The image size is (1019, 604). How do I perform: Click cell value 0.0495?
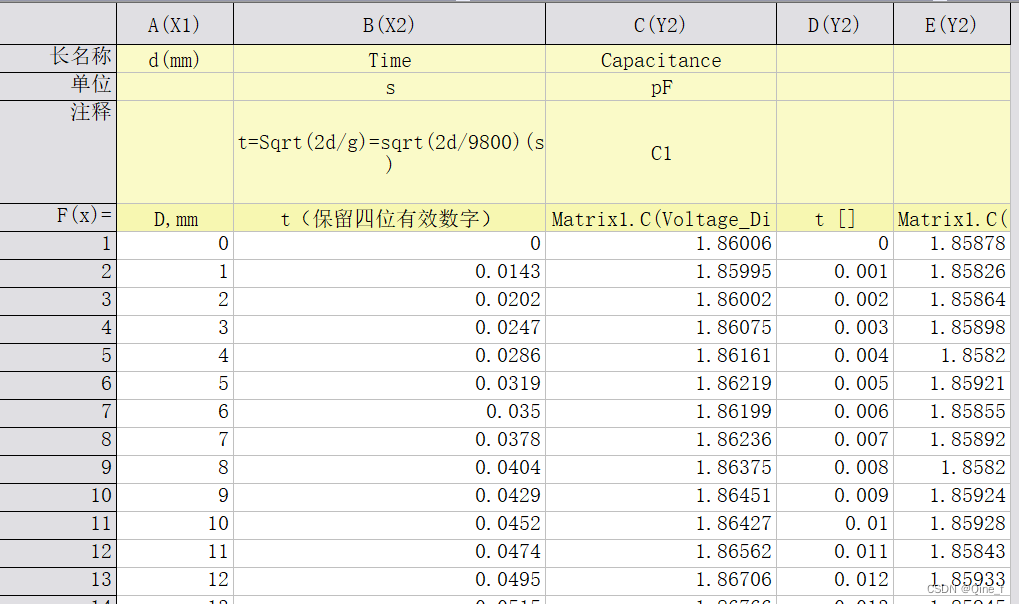click(389, 581)
